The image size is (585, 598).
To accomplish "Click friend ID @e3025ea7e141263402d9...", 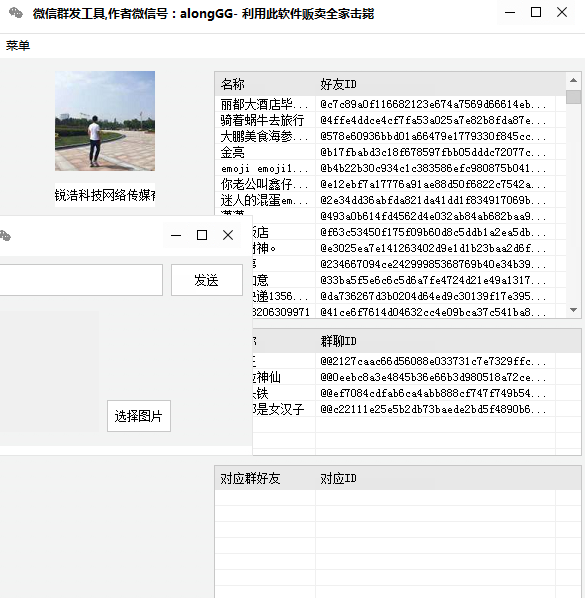I will coord(433,248).
